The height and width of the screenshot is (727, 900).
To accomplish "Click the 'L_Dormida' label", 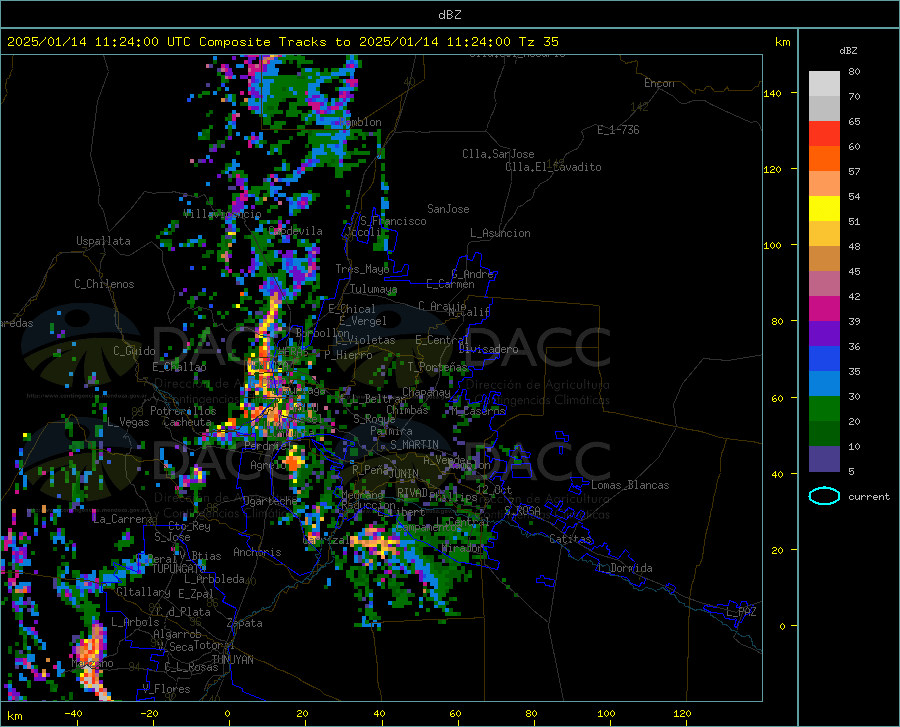I will [x=625, y=568].
